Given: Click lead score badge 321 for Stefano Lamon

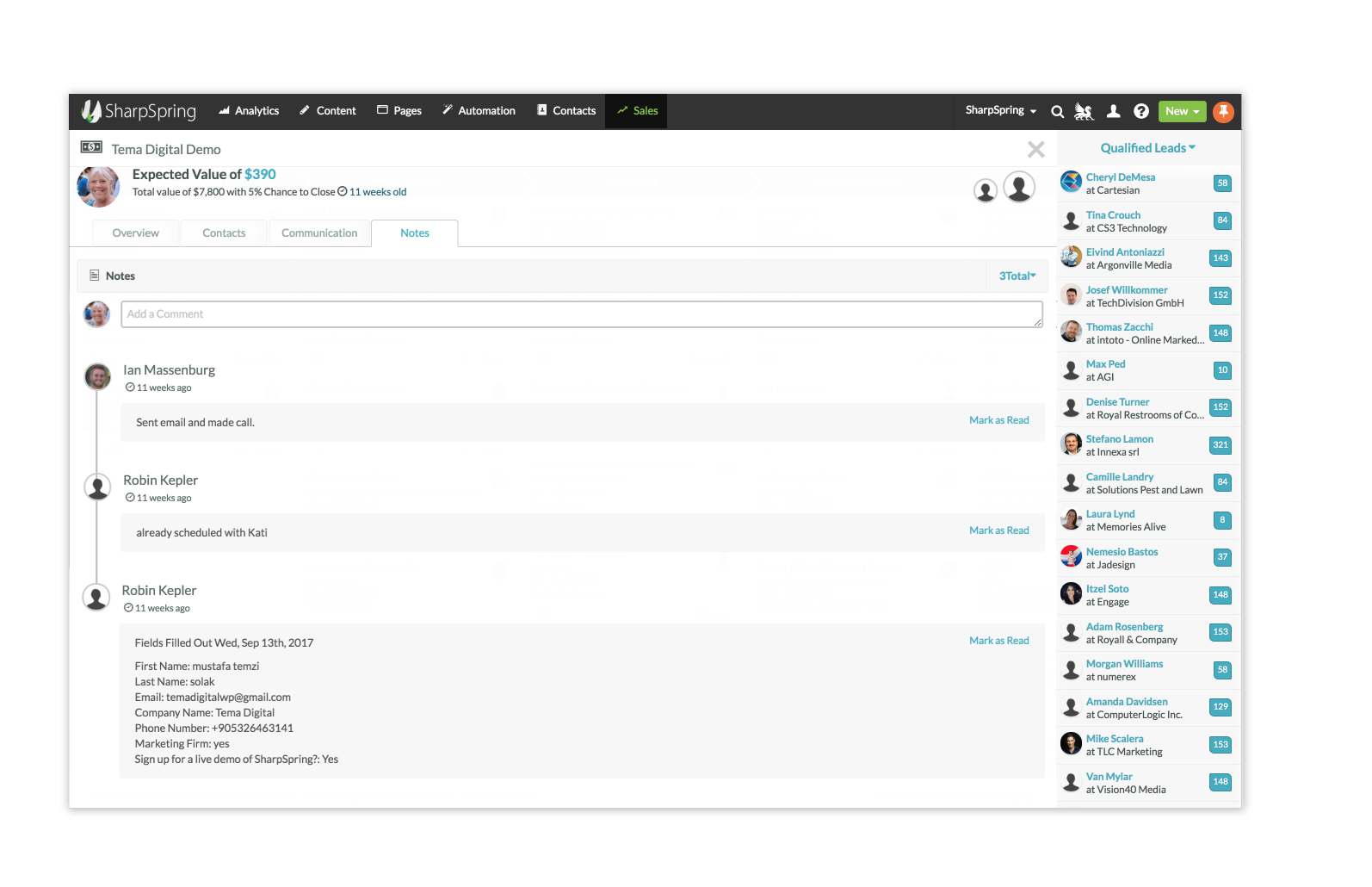Looking at the screenshot, I should (x=1221, y=445).
